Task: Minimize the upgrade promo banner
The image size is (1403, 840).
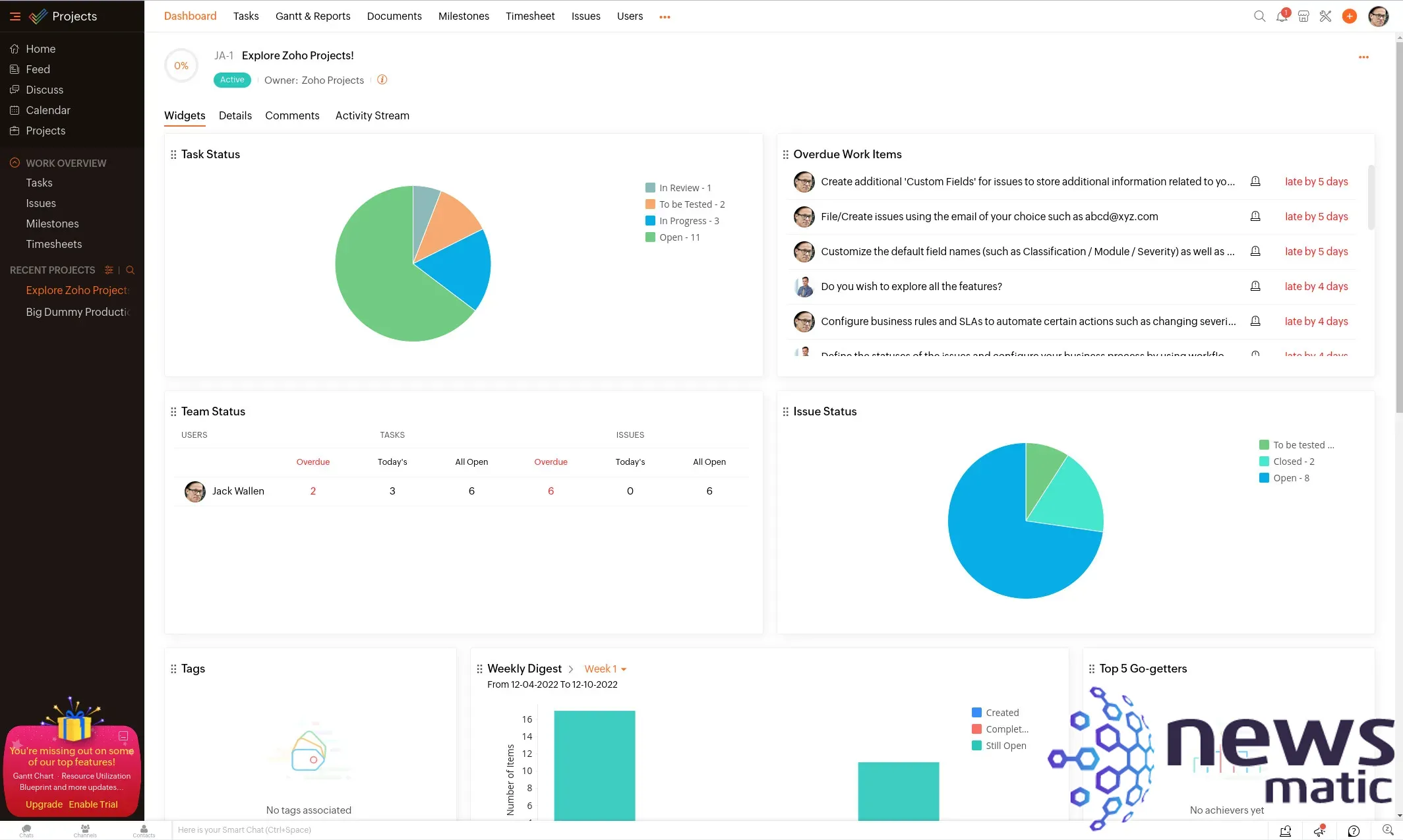Action: point(123,736)
